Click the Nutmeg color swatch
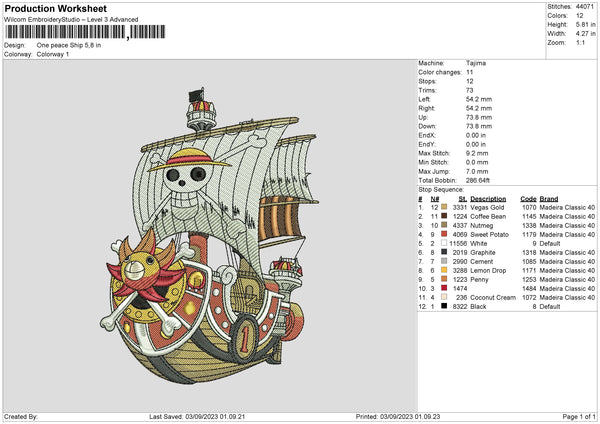This screenshot has width=600, height=424. (x=444, y=225)
